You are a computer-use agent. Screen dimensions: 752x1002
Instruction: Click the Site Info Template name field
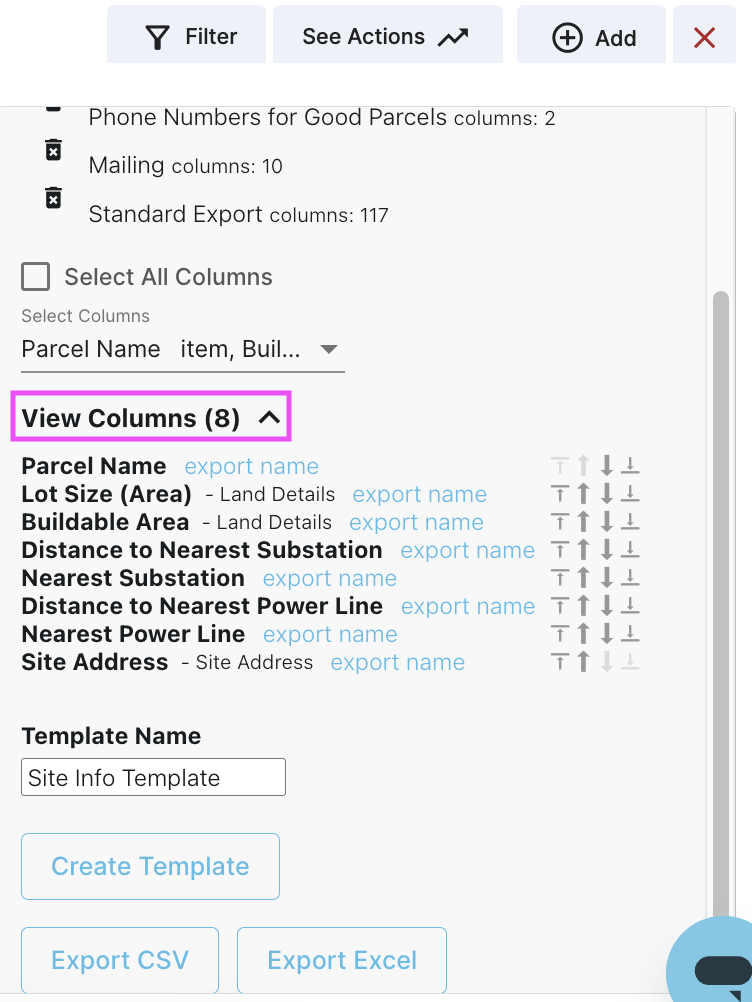(x=153, y=777)
